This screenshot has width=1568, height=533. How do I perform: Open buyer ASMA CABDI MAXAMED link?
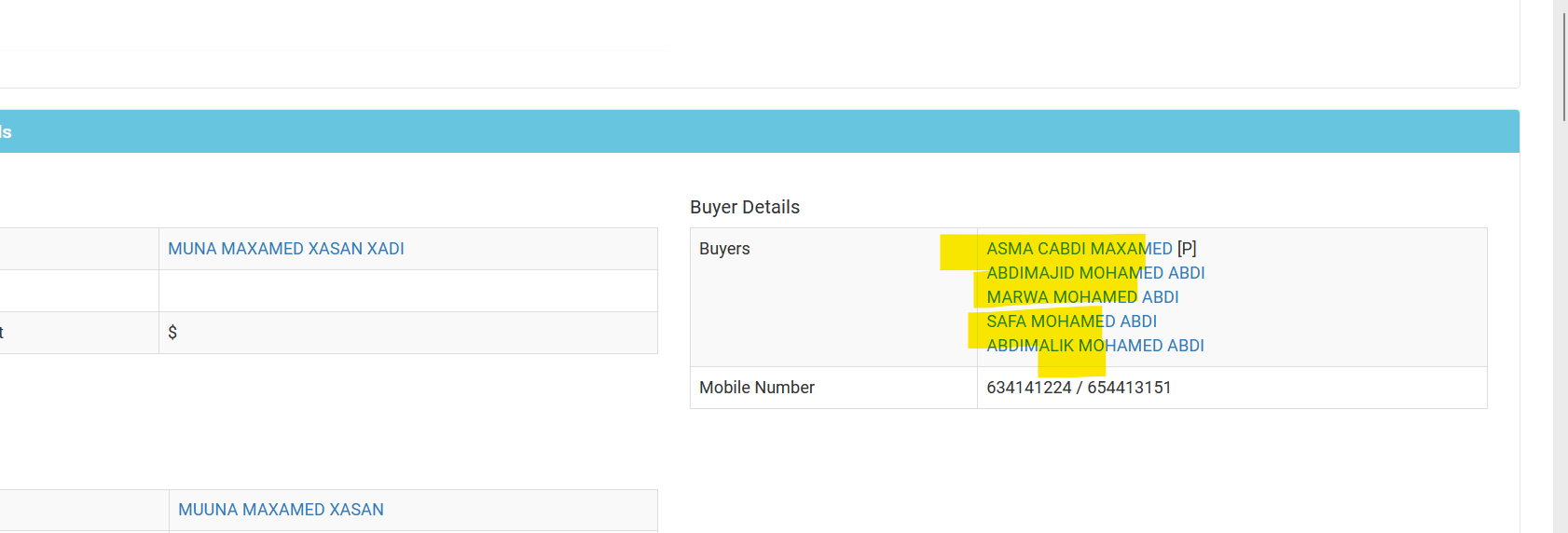click(1080, 249)
